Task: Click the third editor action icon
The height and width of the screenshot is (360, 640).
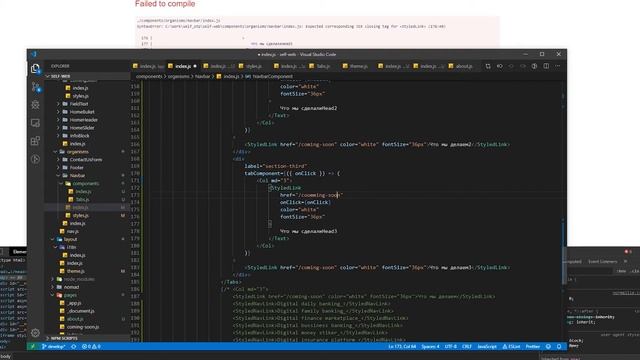Action: 511,66
